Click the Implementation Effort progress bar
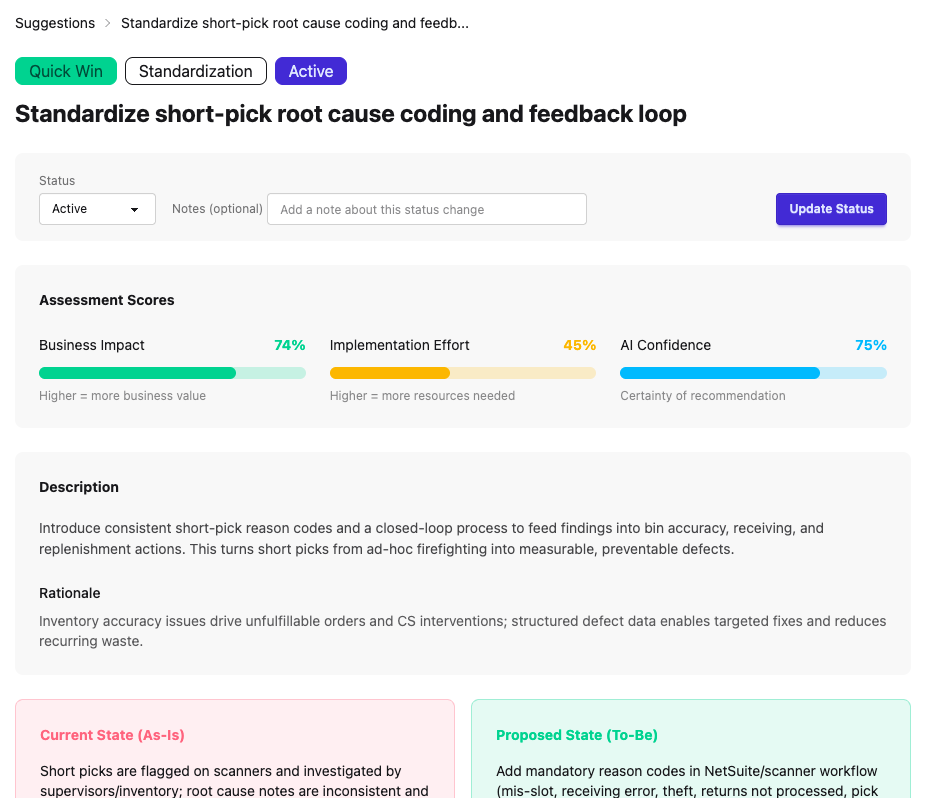The width and height of the screenshot is (952, 798). click(462, 372)
